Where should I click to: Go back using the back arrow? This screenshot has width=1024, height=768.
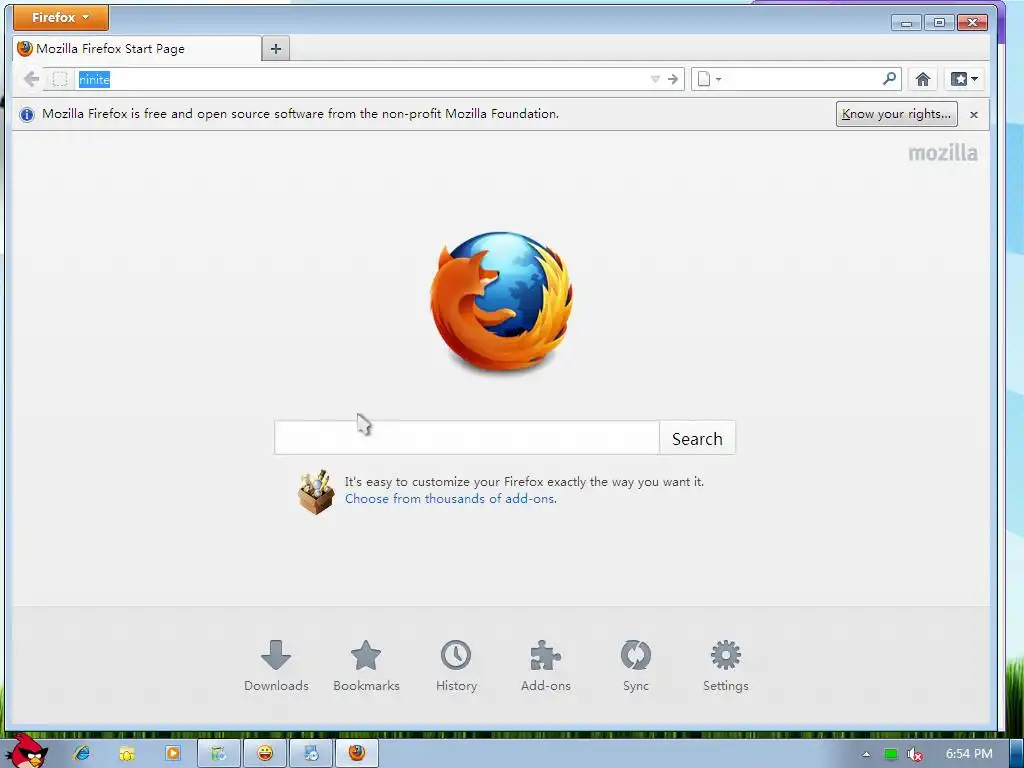coord(31,80)
